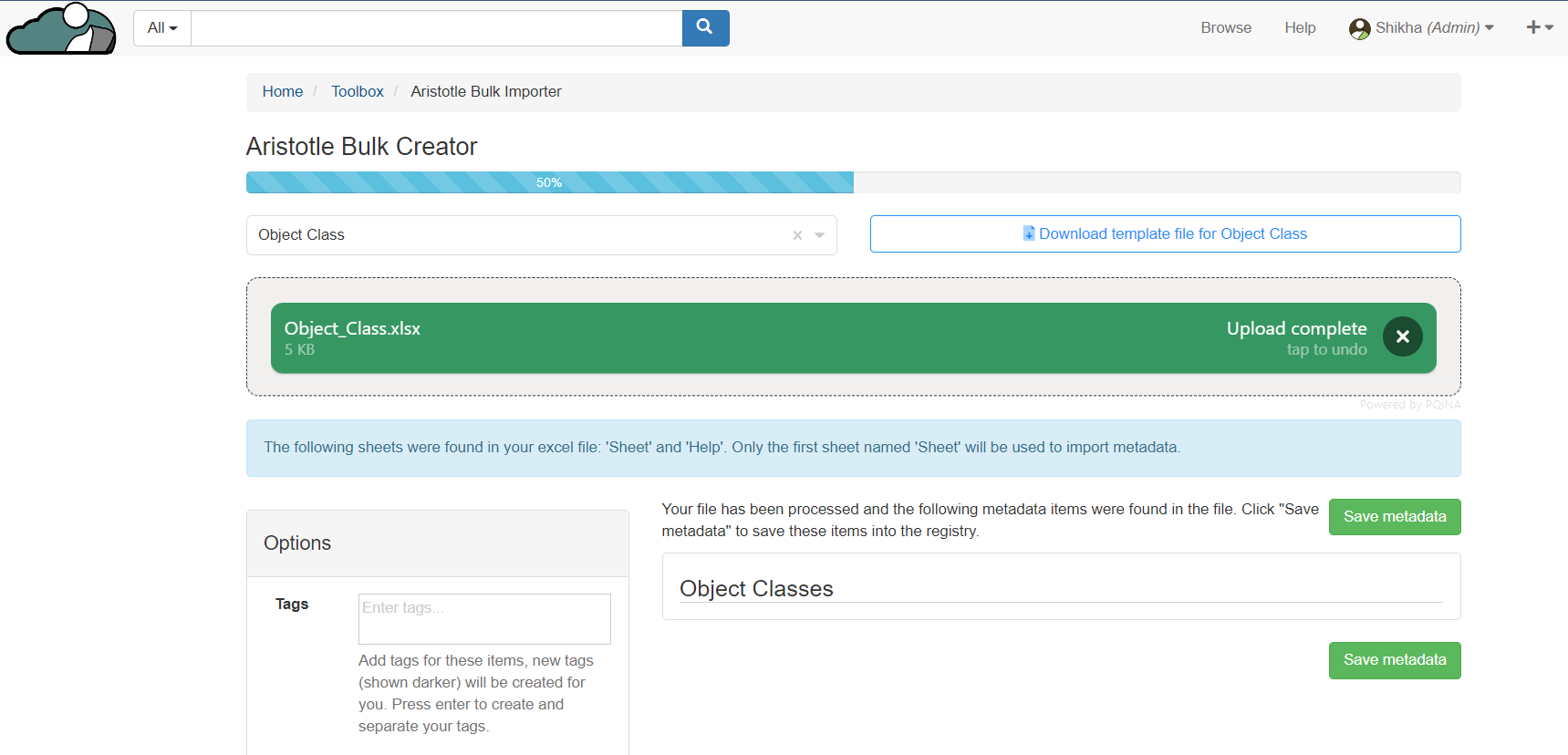Click the Enter tags input field
Viewport: 1568px width, 755px height.
pos(483,618)
